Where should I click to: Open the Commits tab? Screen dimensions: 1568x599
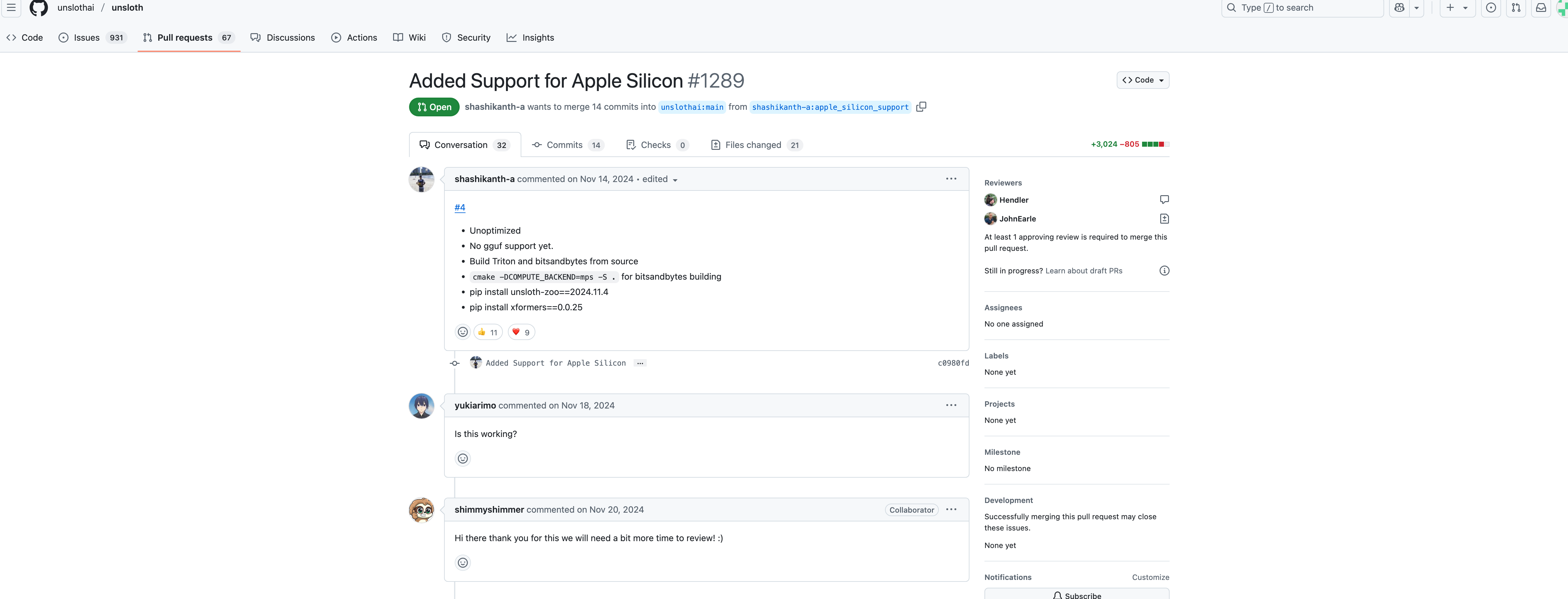567,145
